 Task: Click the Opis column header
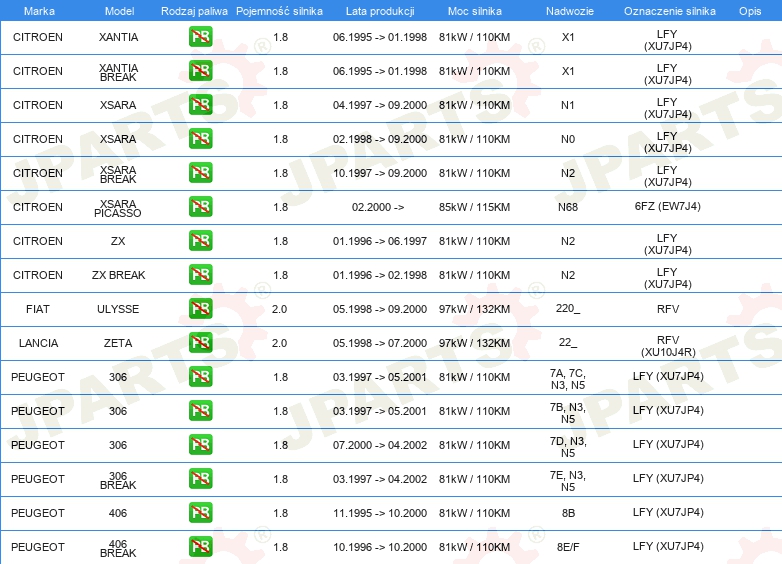(x=750, y=11)
